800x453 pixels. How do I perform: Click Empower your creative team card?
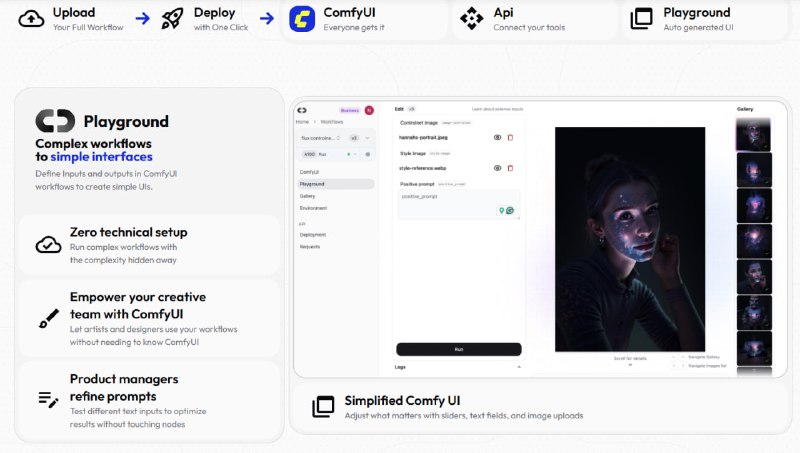coord(149,318)
